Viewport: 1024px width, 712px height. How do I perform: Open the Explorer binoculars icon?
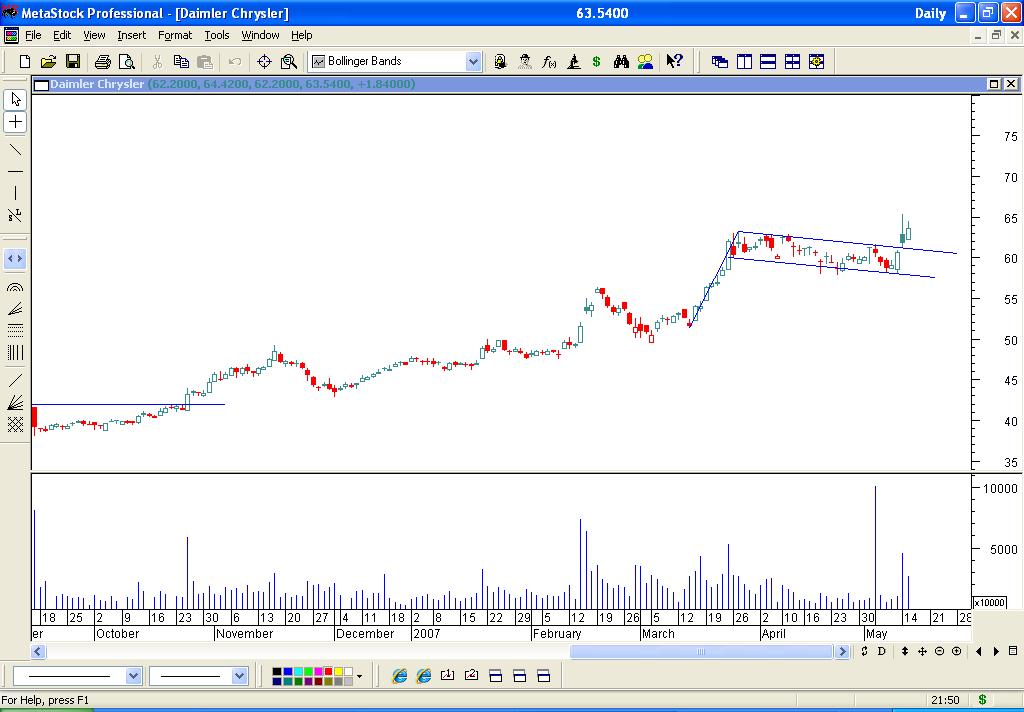621,61
